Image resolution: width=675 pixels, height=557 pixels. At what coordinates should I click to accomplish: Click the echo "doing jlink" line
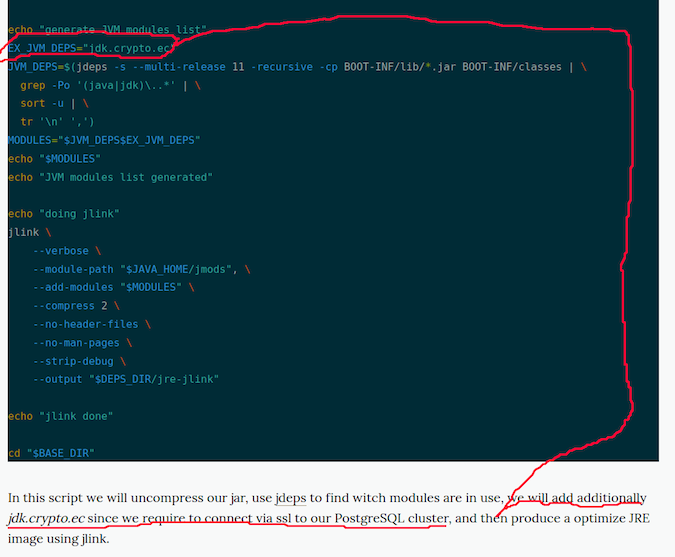(x=64, y=214)
